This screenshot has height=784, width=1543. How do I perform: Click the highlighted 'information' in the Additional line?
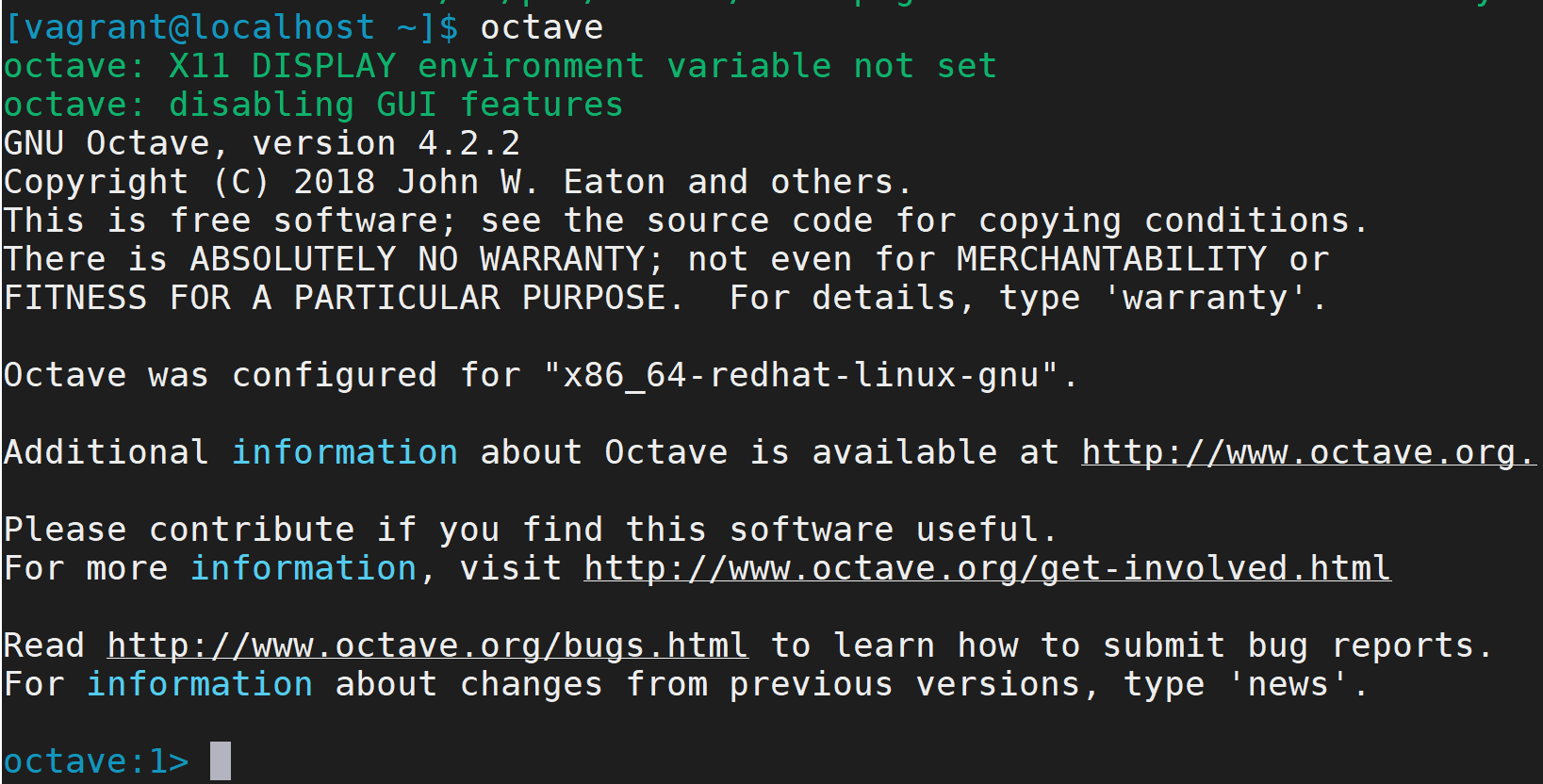click(345, 452)
